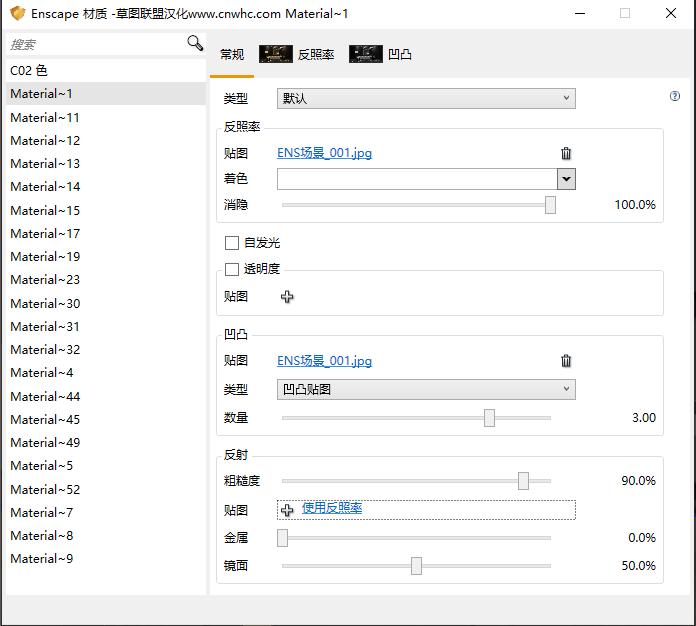Click the 着色 color swatch field
The image size is (696, 626).
(417, 179)
